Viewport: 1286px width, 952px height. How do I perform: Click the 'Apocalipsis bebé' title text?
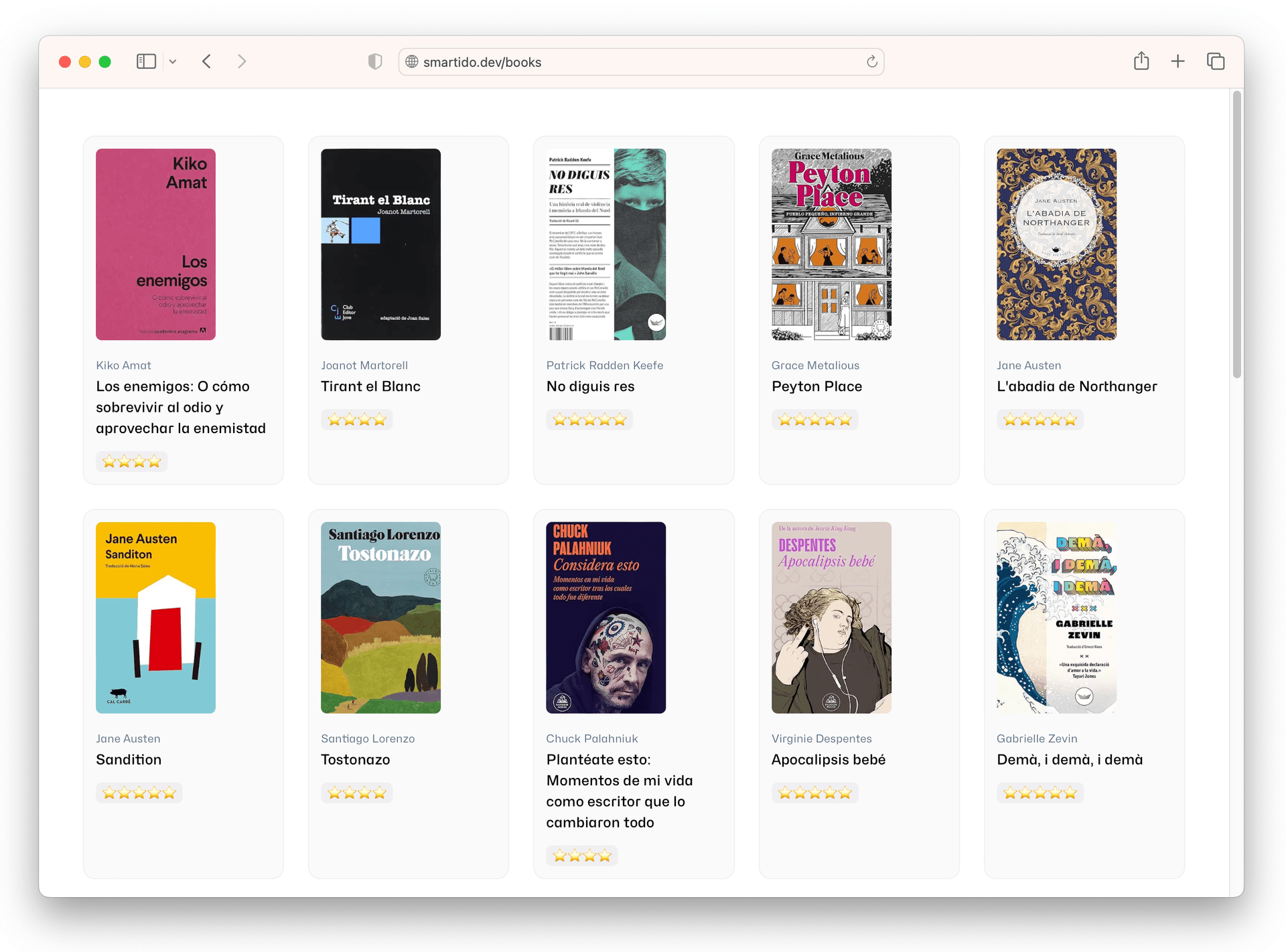click(x=828, y=759)
